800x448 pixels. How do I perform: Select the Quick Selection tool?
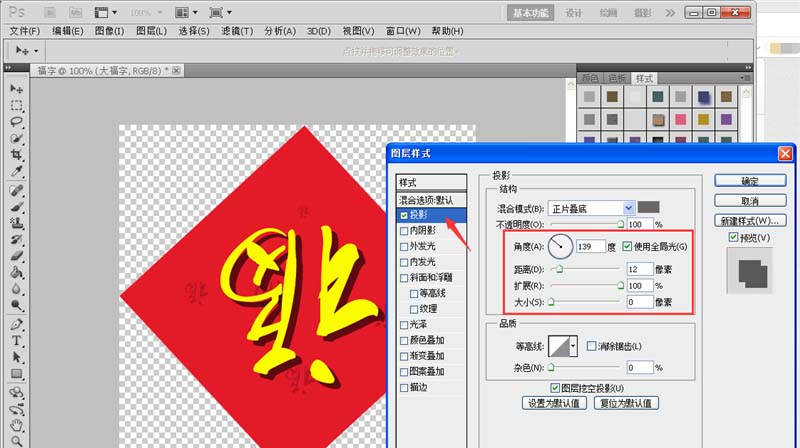16,138
